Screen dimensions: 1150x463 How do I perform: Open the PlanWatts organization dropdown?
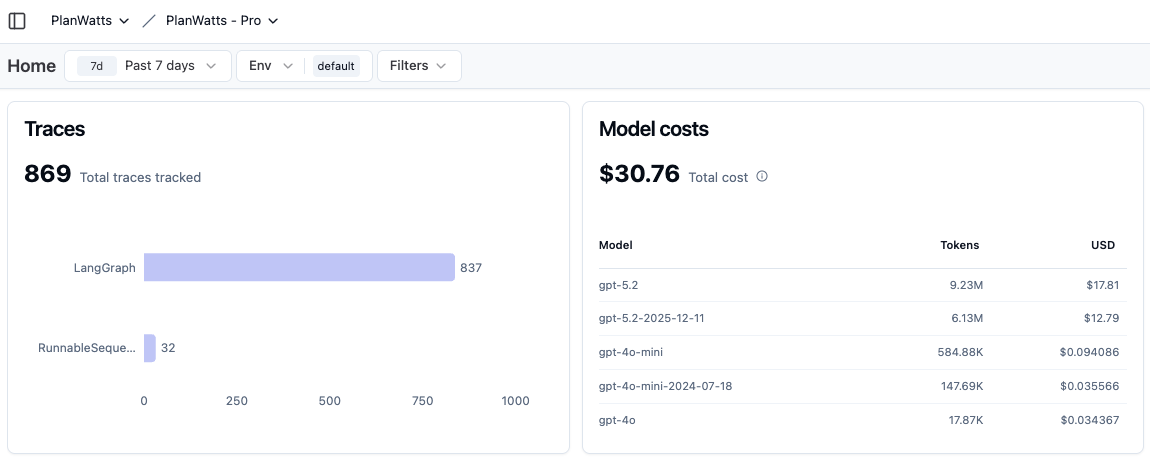(x=89, y=21)
